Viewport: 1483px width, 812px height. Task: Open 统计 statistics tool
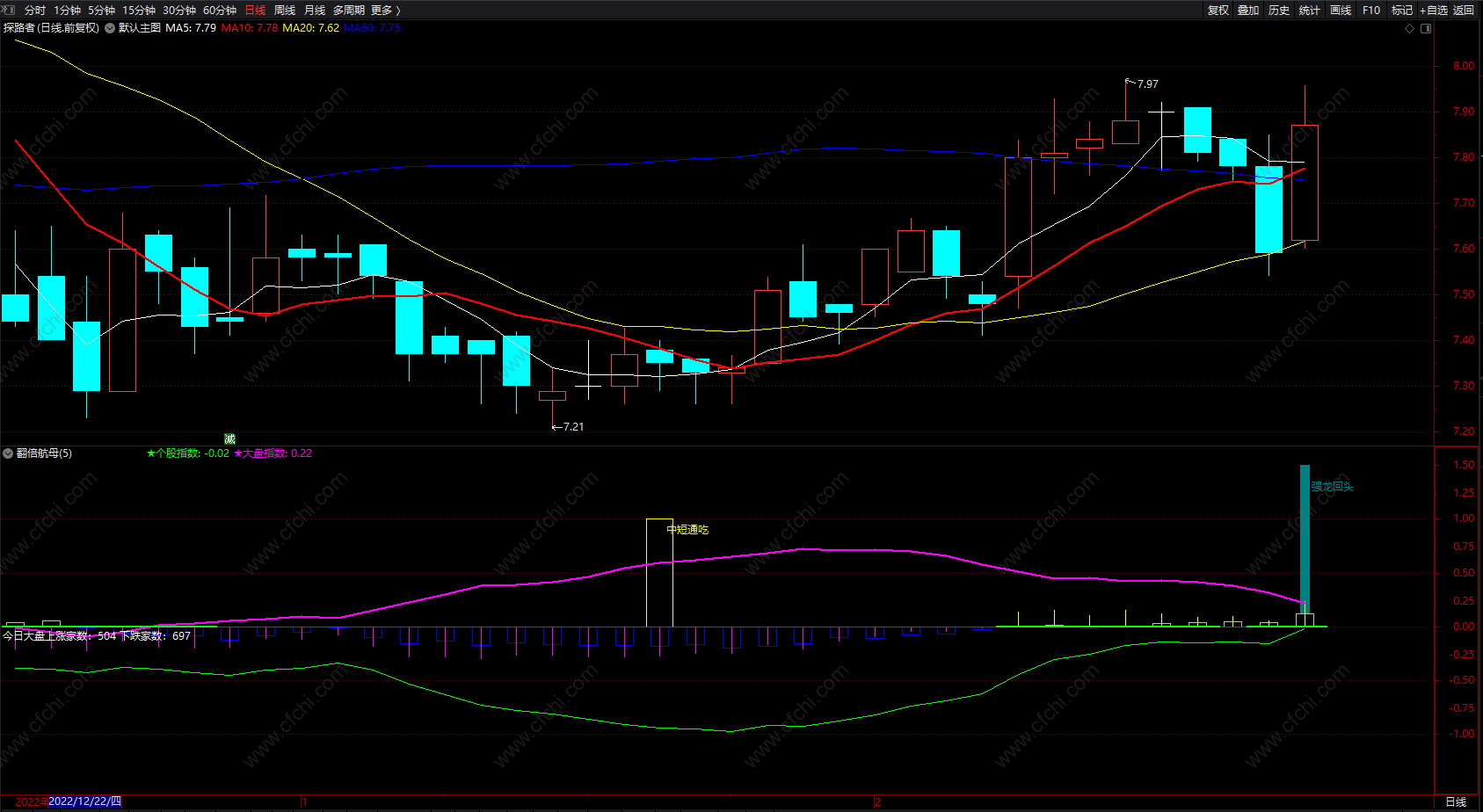1310,10
